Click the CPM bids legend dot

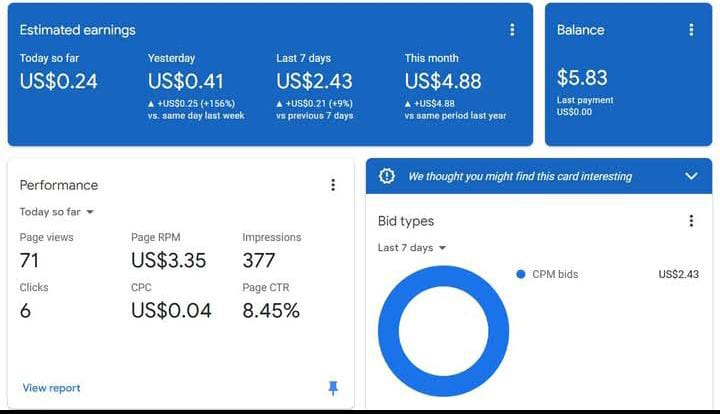(x=521, y=274)
